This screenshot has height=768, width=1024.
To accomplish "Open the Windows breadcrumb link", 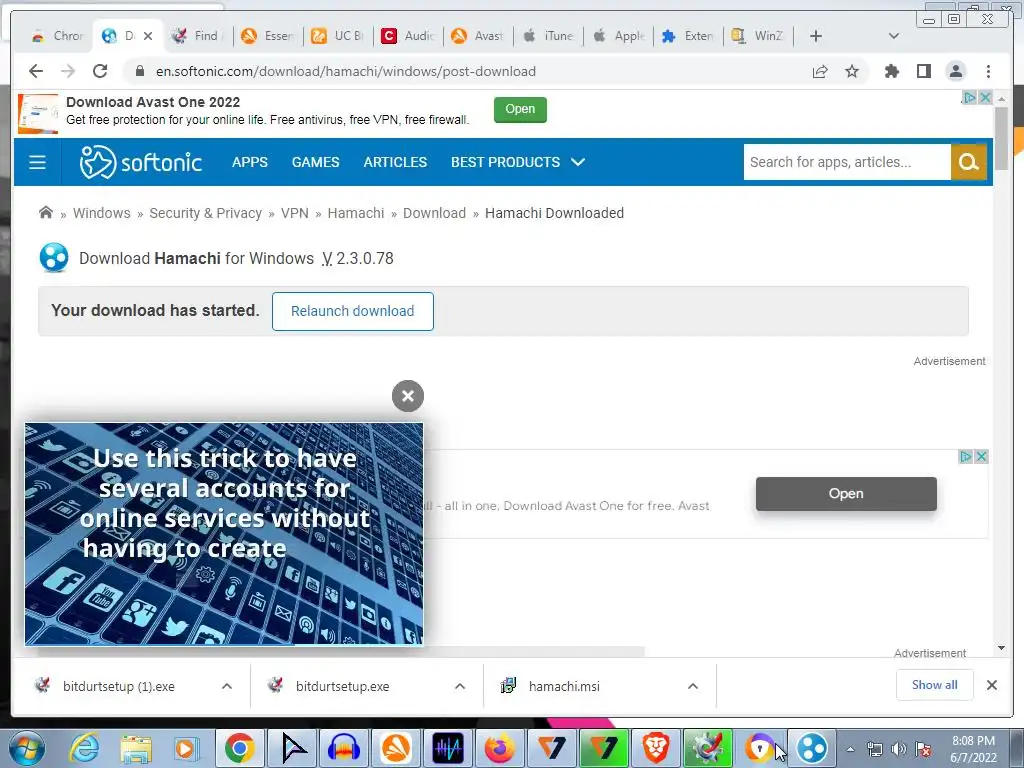I will [102, 213].
